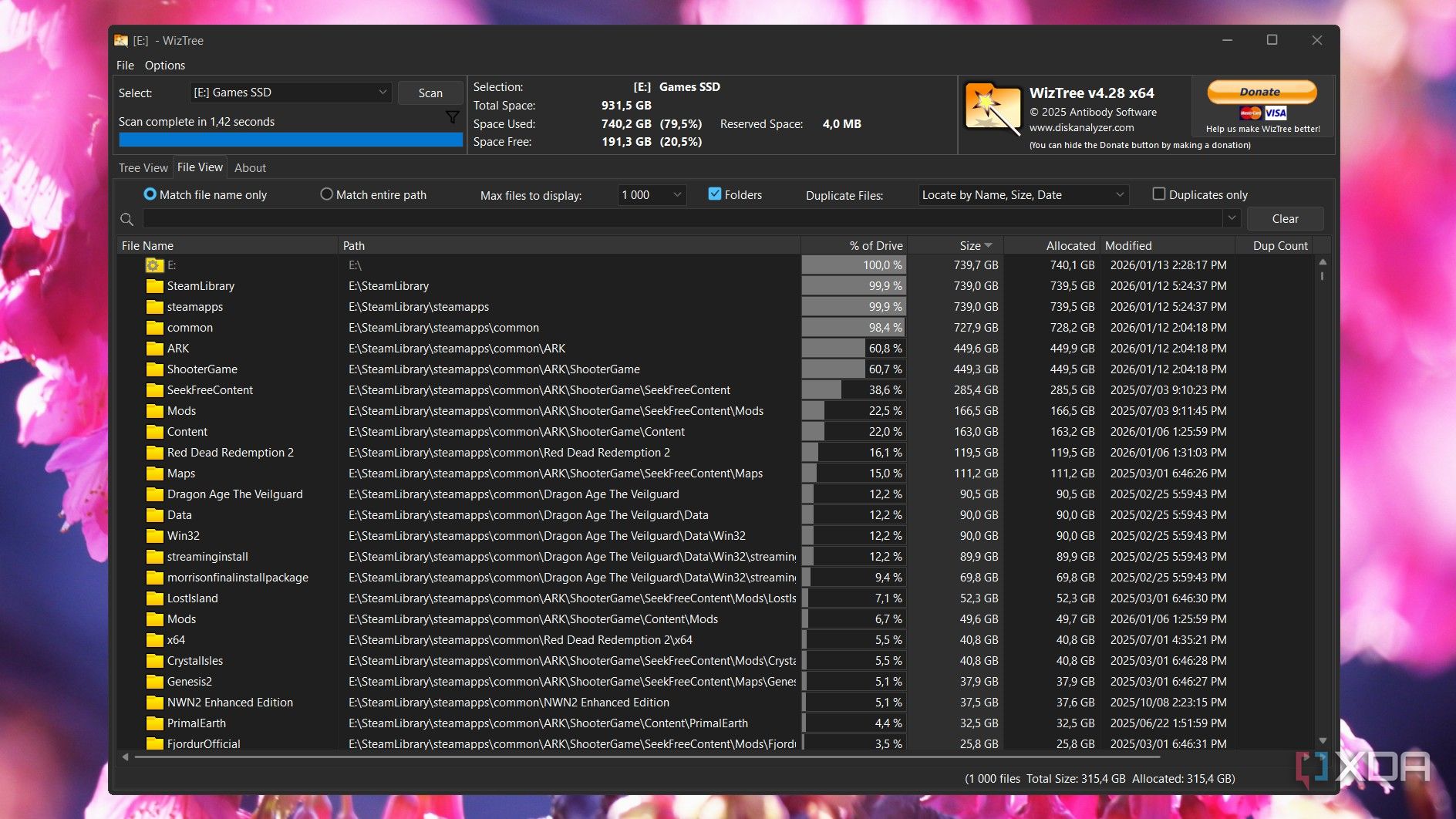
Task: Open Duplicate Files locate method dropdown
Action: pos(1023,195)
